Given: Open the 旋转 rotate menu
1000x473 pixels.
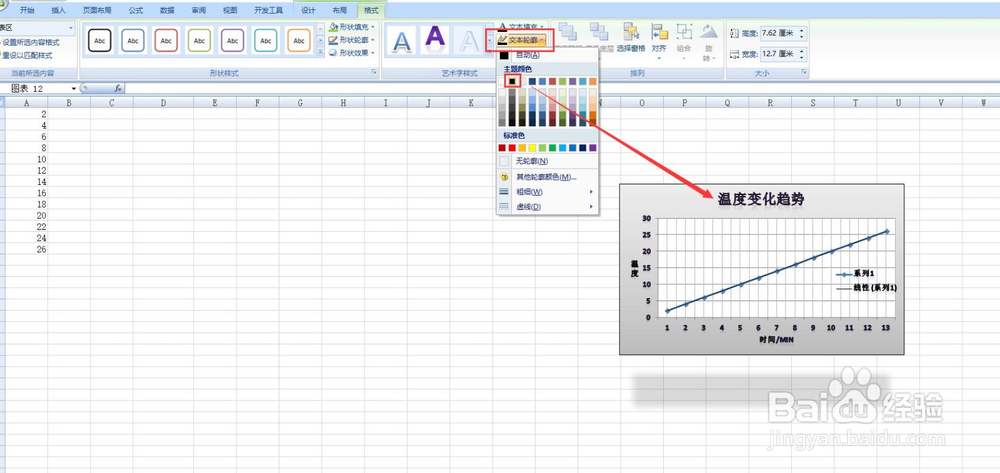Looking at the screenshot, I should click(x=709, y=41).
